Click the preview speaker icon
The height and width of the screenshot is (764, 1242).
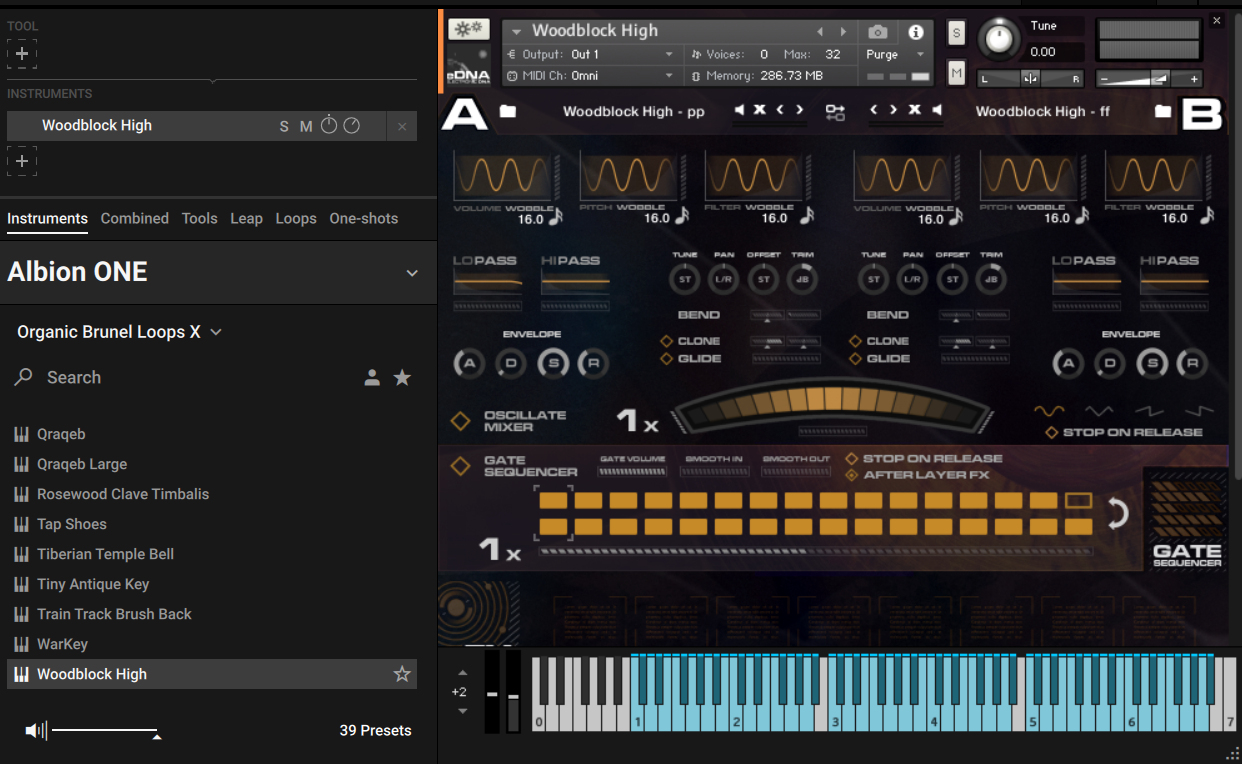(36, 731)
